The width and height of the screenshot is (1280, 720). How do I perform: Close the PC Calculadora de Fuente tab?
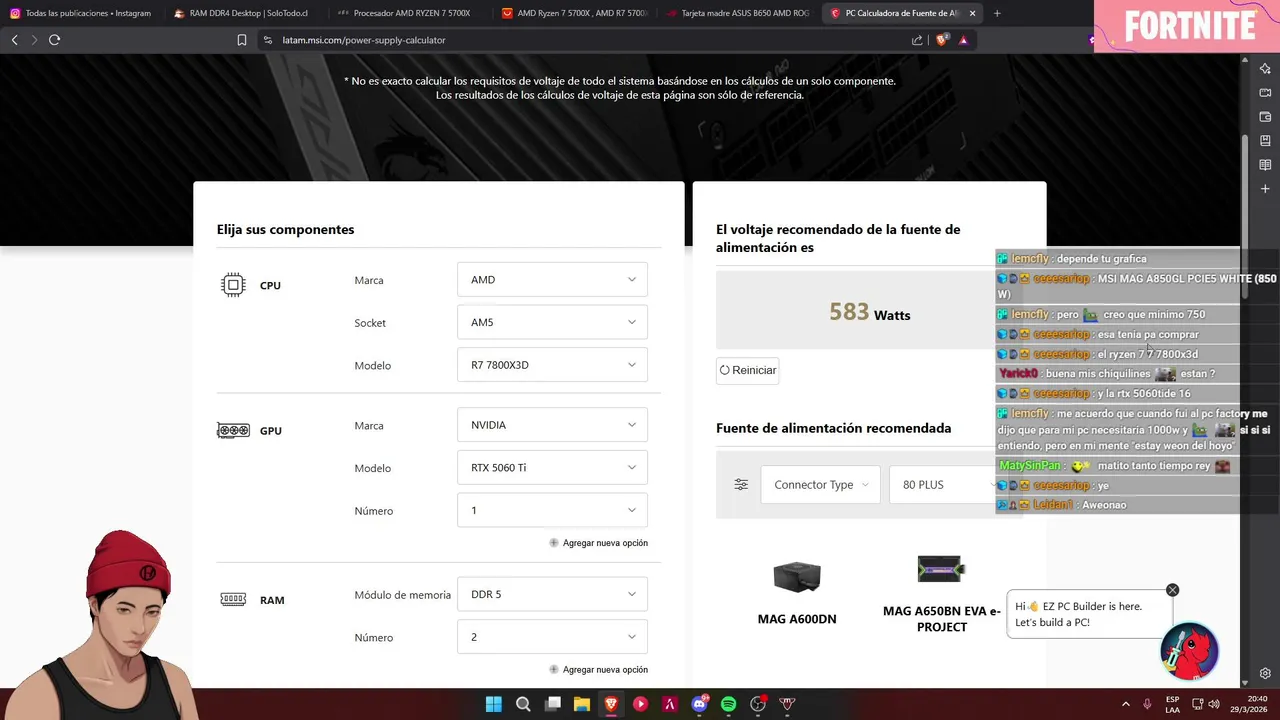pyautogui.click(x=971, y=13)
